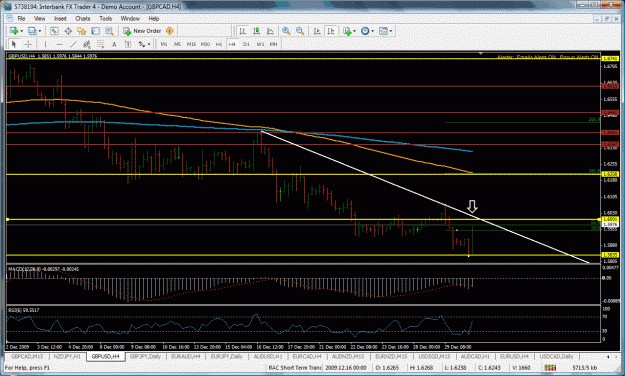Open the Strategy Tester icon

109,31
